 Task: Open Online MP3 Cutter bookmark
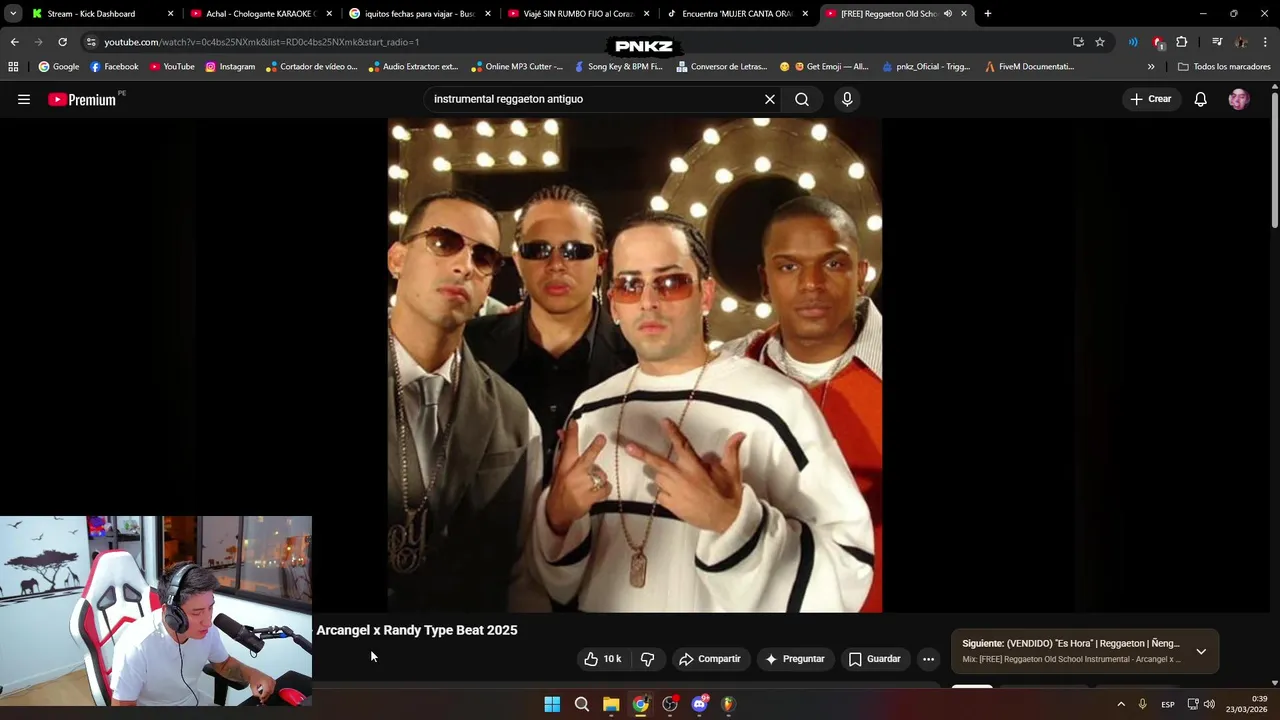[517, 67]
